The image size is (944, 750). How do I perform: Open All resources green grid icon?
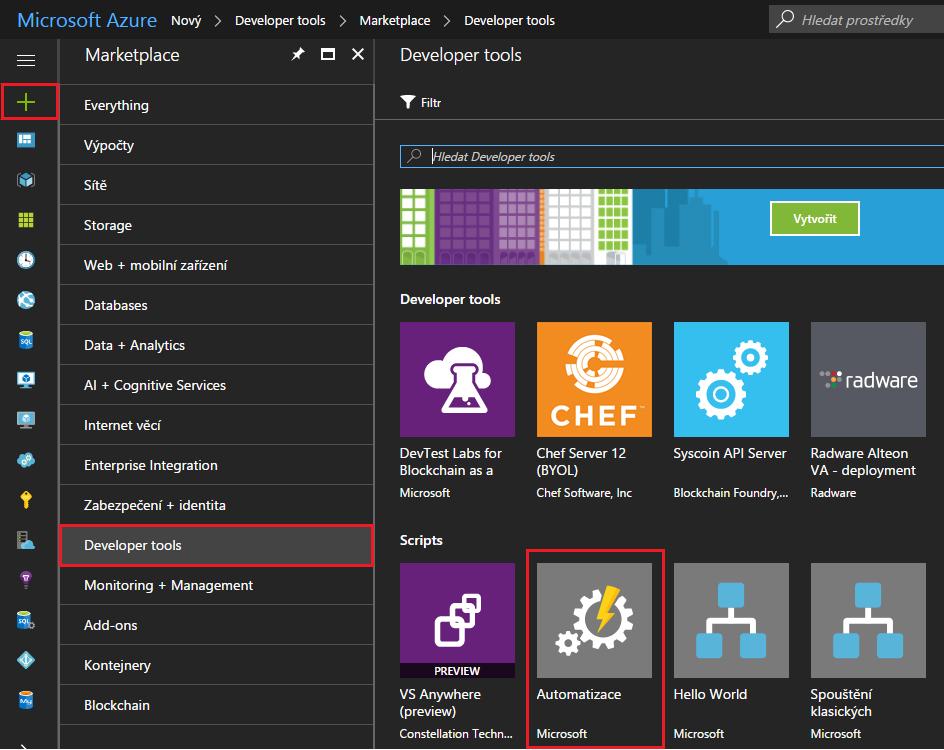(x=26, y=220)
